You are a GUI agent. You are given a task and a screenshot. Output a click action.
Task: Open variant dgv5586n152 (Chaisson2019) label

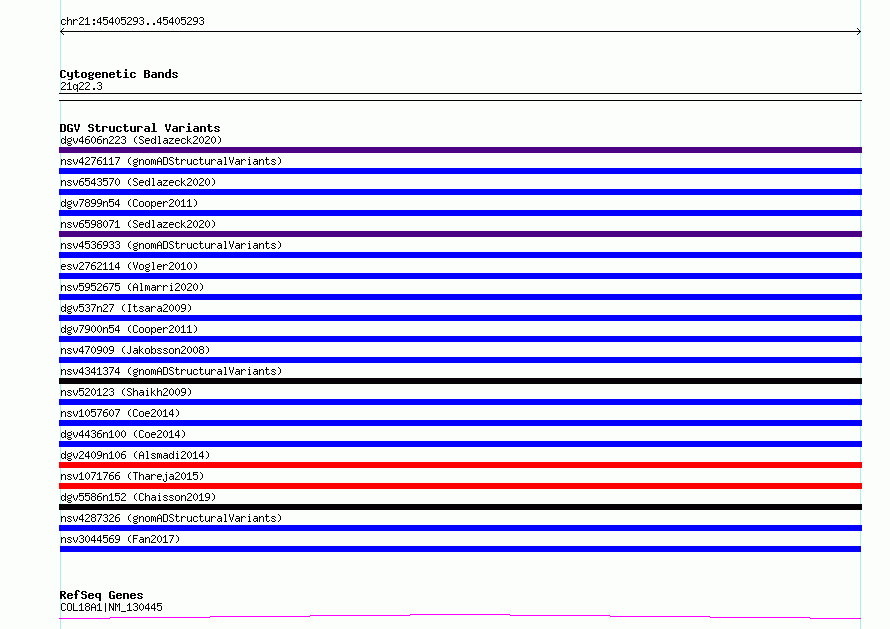(138, 497)
